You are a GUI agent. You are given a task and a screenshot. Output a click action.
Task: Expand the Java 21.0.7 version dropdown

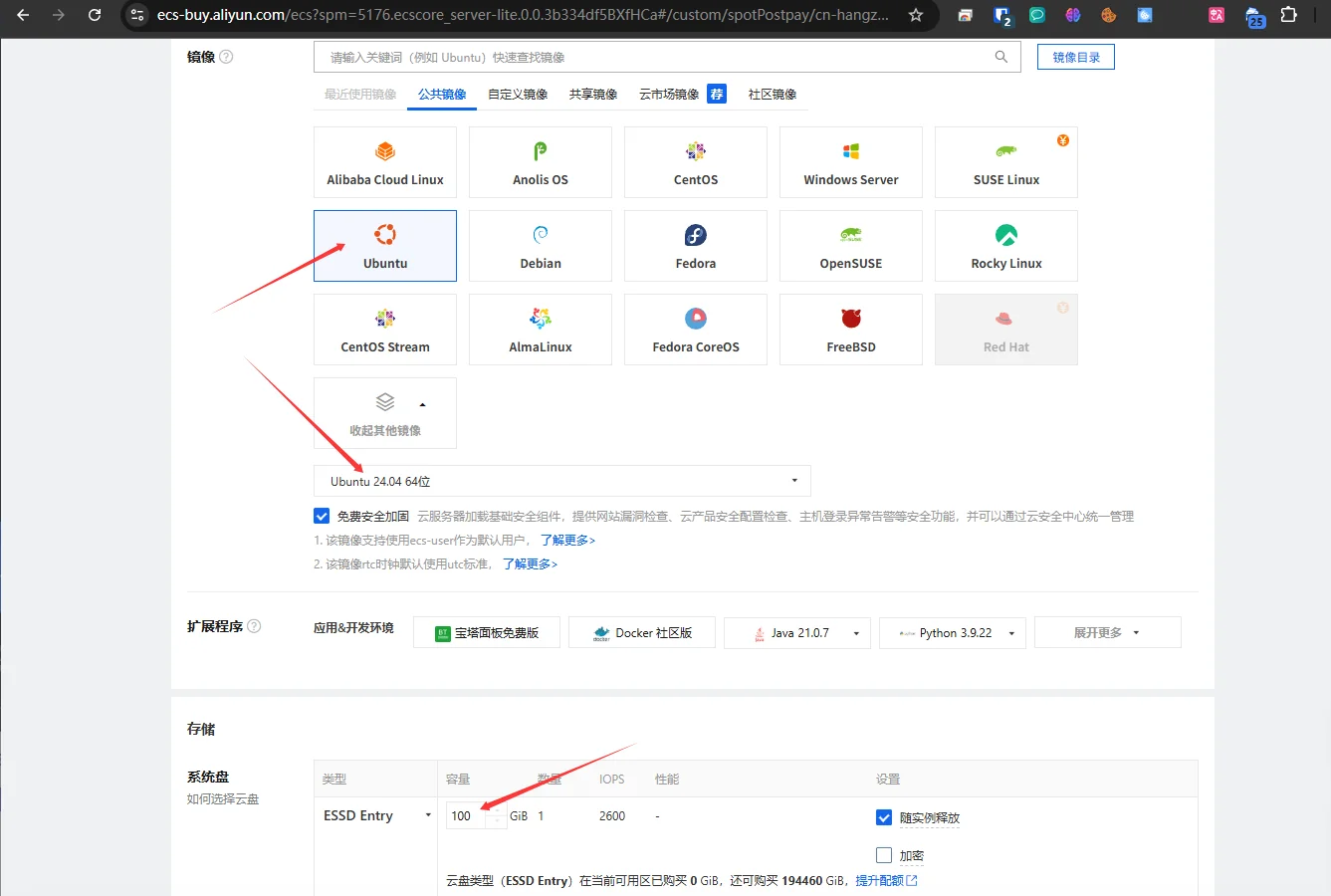click(x=855, y=633)
